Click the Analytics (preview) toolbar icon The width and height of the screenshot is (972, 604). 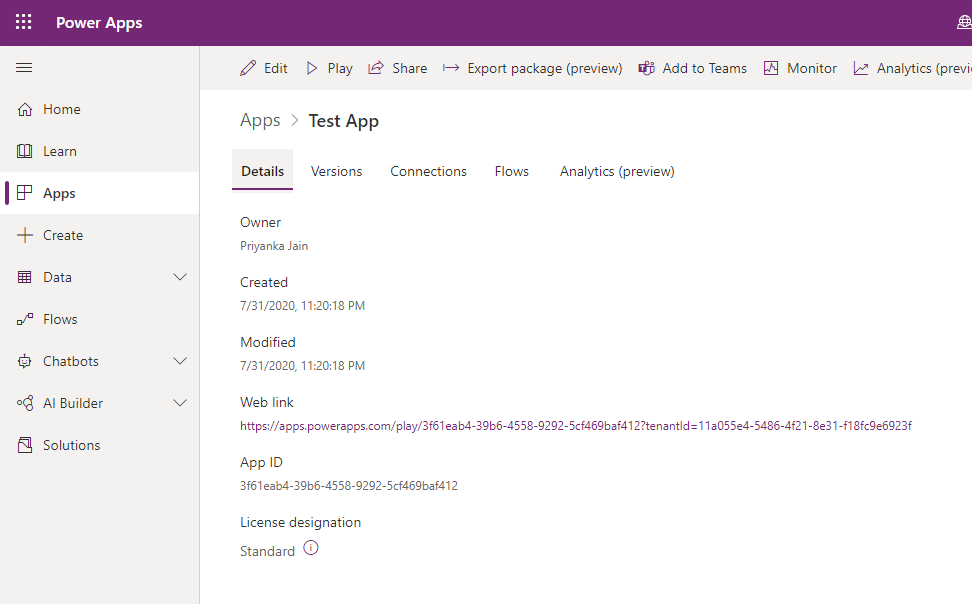(x=861, y=68)
